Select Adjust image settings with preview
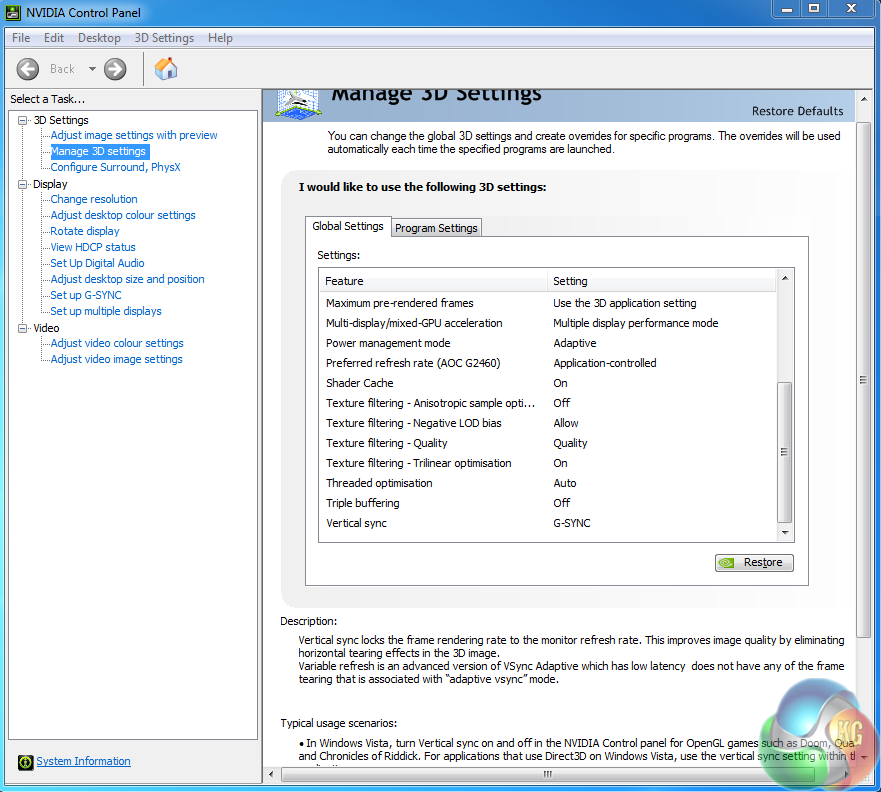The height and width of the screenshot is (792, 881). 134,135
